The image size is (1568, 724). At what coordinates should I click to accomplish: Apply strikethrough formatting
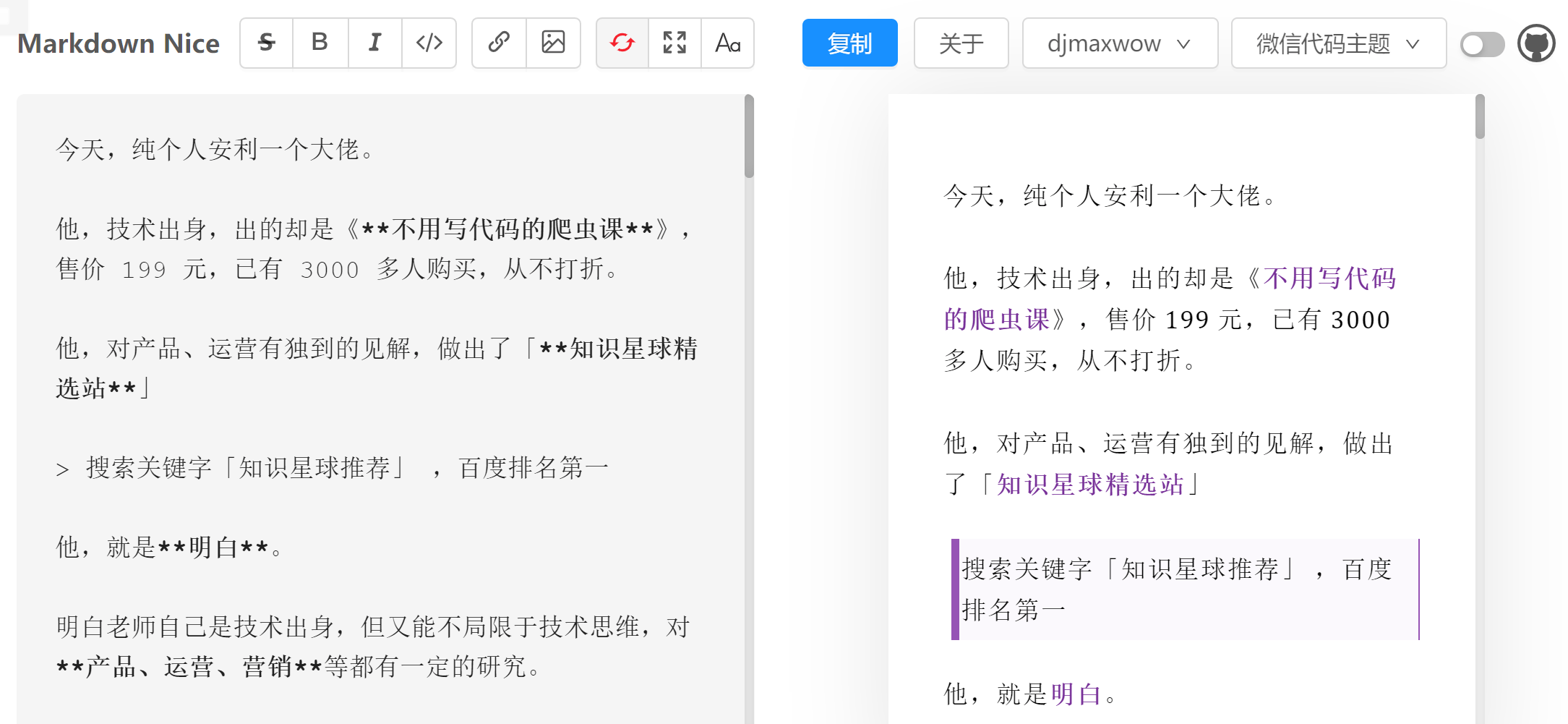tap(267, 43)
